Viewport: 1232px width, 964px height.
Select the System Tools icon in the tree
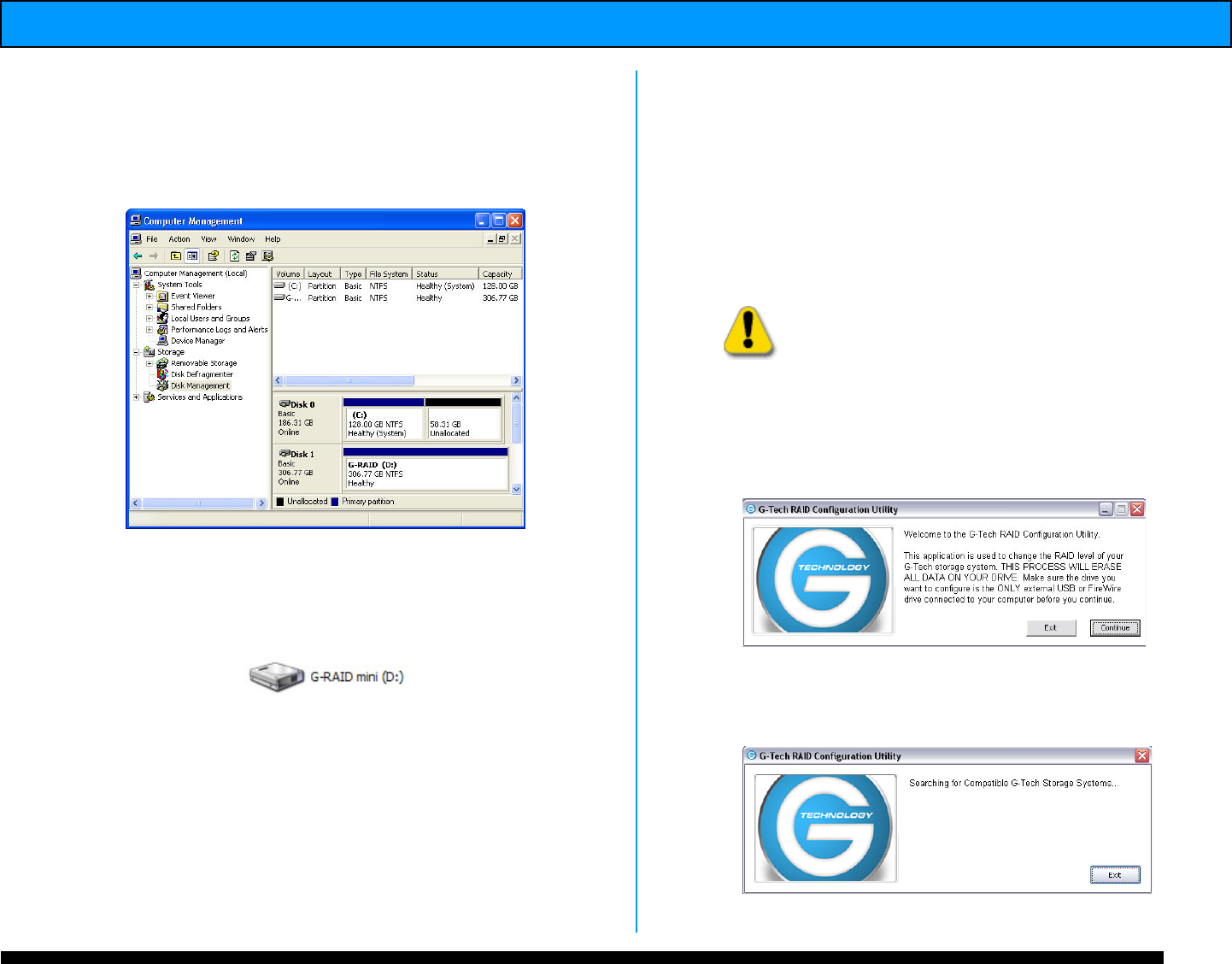click(149, 285)
